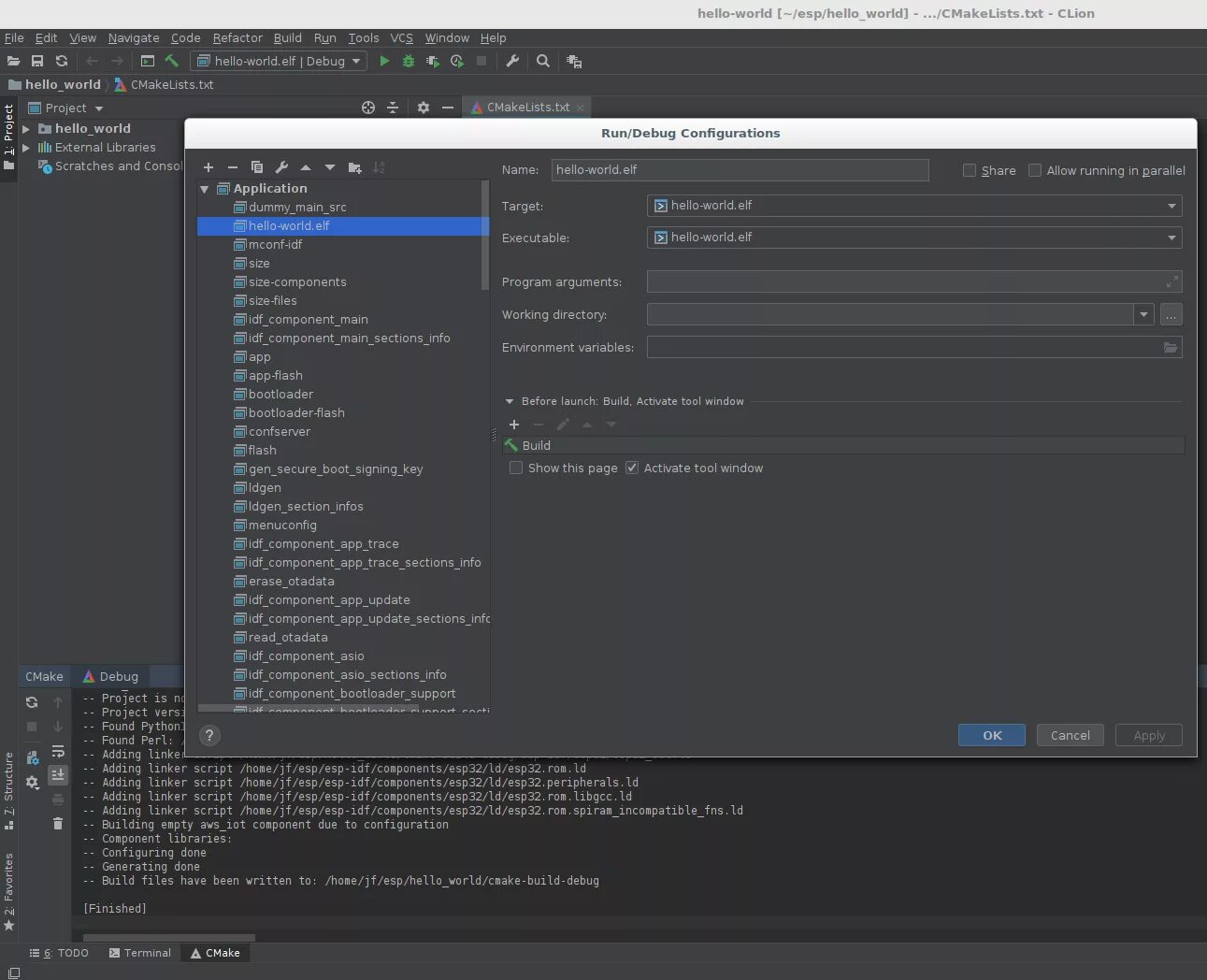
Task: Click Add New Configuration plus icon
Action: pos(208,167)
